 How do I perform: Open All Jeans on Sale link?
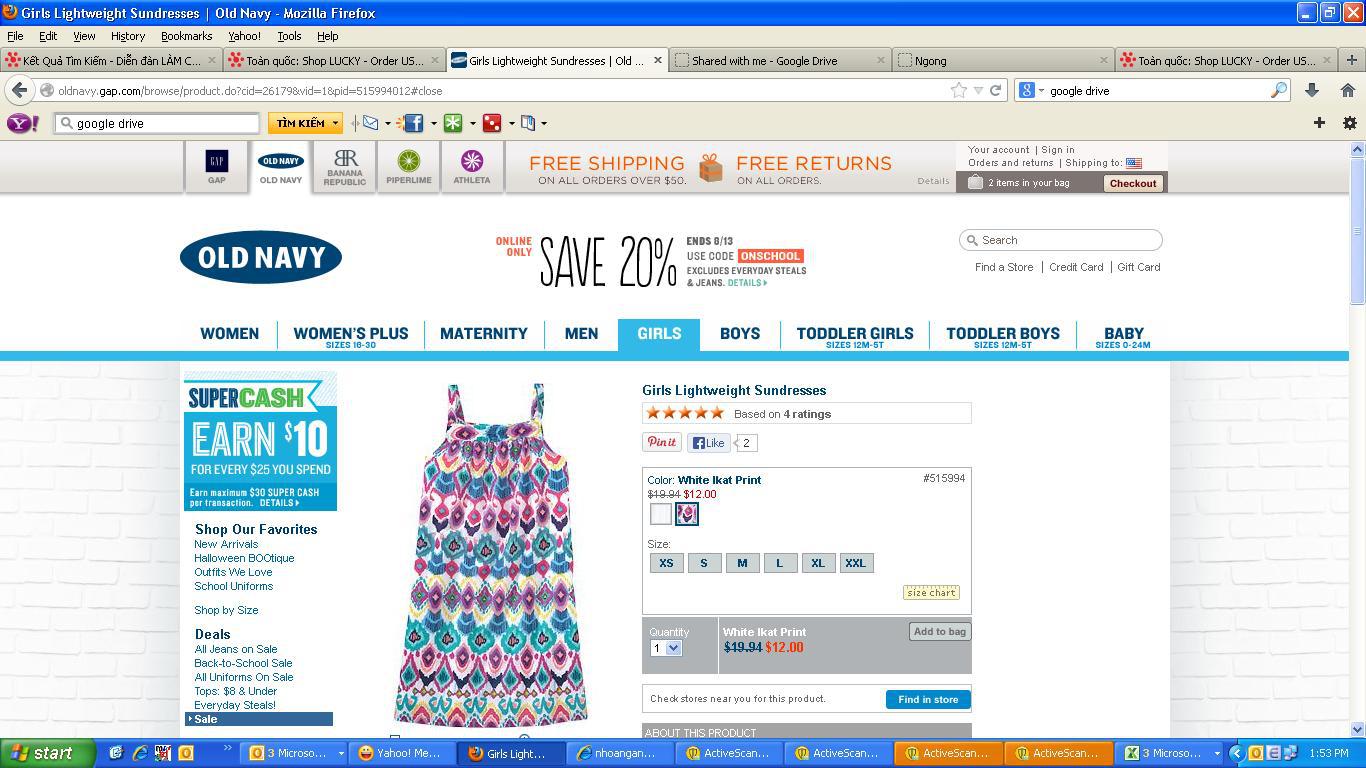point(236,649)
